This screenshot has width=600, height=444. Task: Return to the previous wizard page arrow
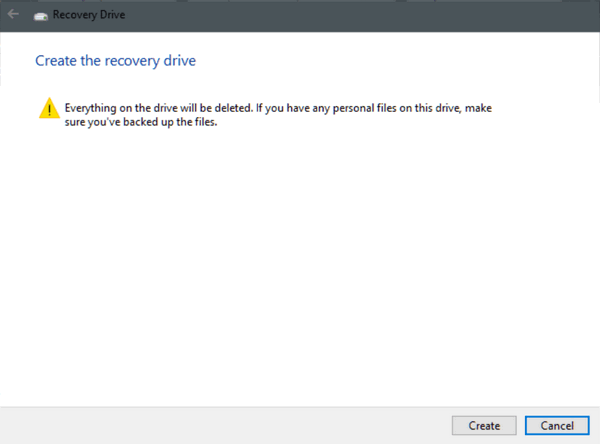pyautogui.click(x=13, y=15)
